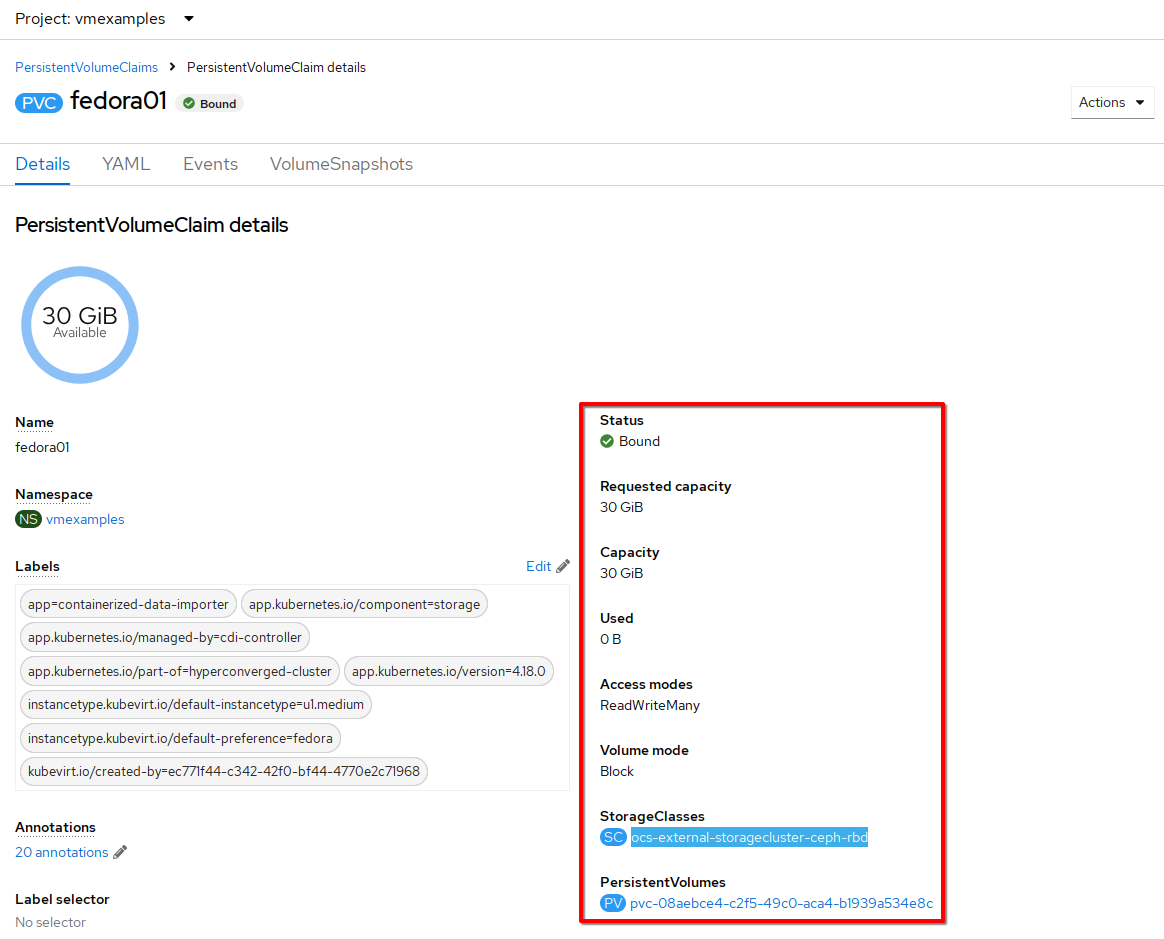Select label app=containerized-data-importer
This screenshot has width=1164, height=939.
click(128, 604)
